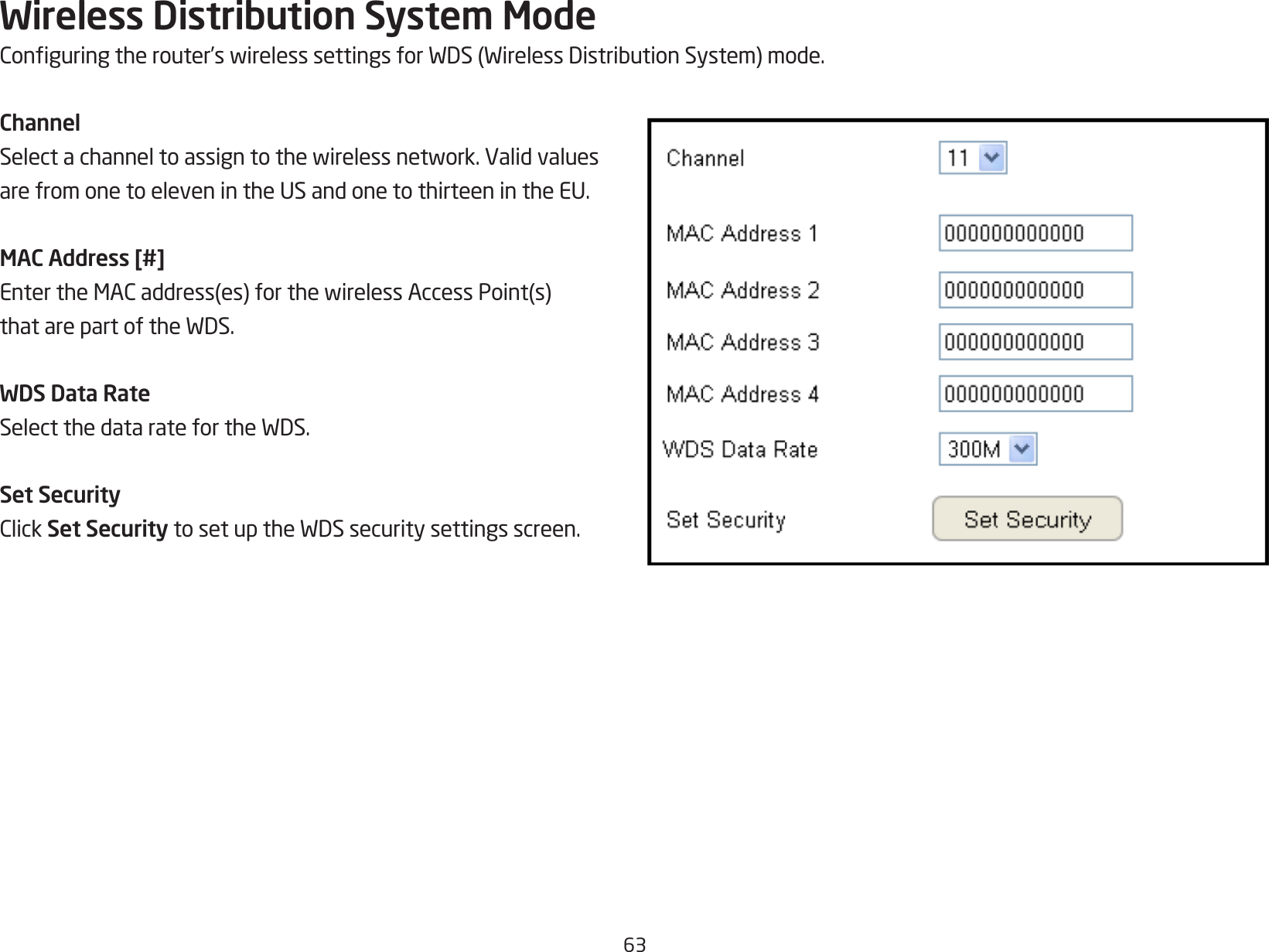The height and width of the screenshot is (952, 1269).
Task: Click the 'MAC Address [#]' bold heading
Action: pyautogui.click(x=82, y=258)
